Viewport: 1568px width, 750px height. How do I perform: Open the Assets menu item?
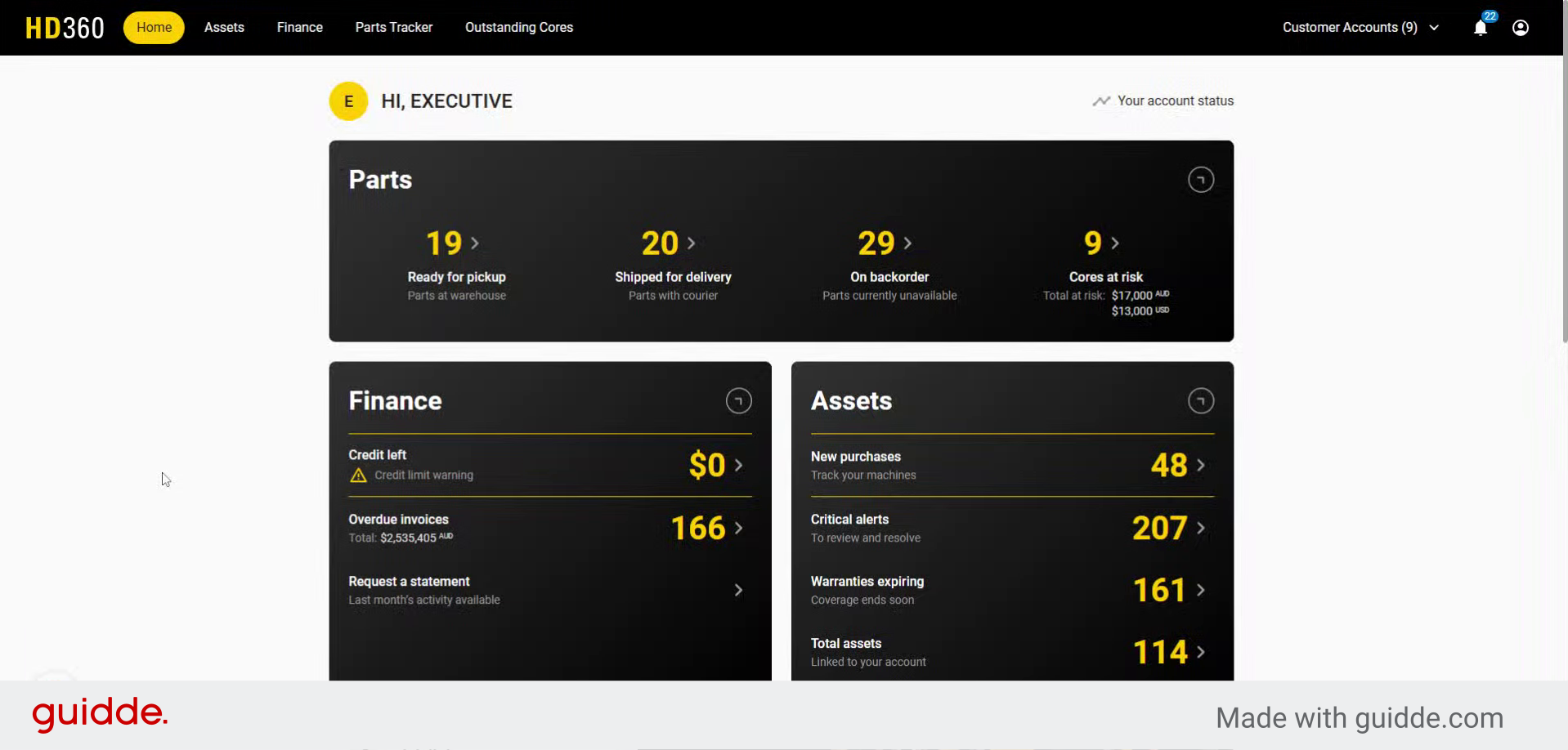tap(224, 28)
